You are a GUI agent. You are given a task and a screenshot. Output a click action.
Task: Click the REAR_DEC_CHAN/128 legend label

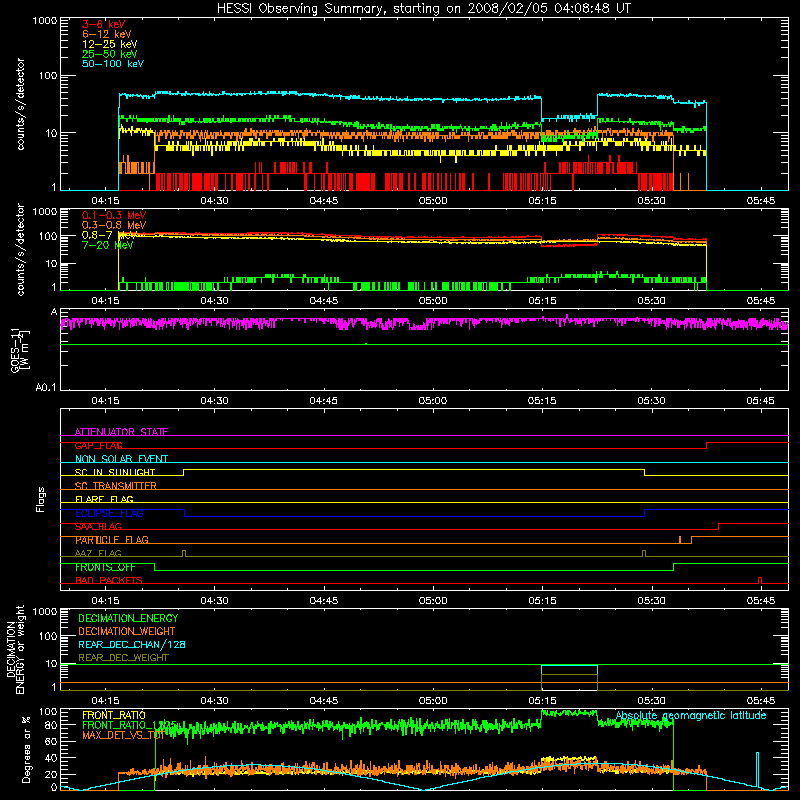(132, 644)
